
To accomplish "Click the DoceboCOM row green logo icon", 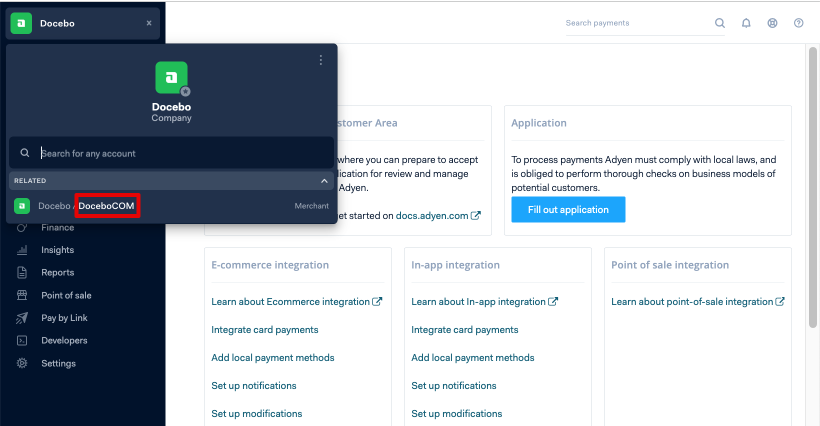I will click(22, 206).
